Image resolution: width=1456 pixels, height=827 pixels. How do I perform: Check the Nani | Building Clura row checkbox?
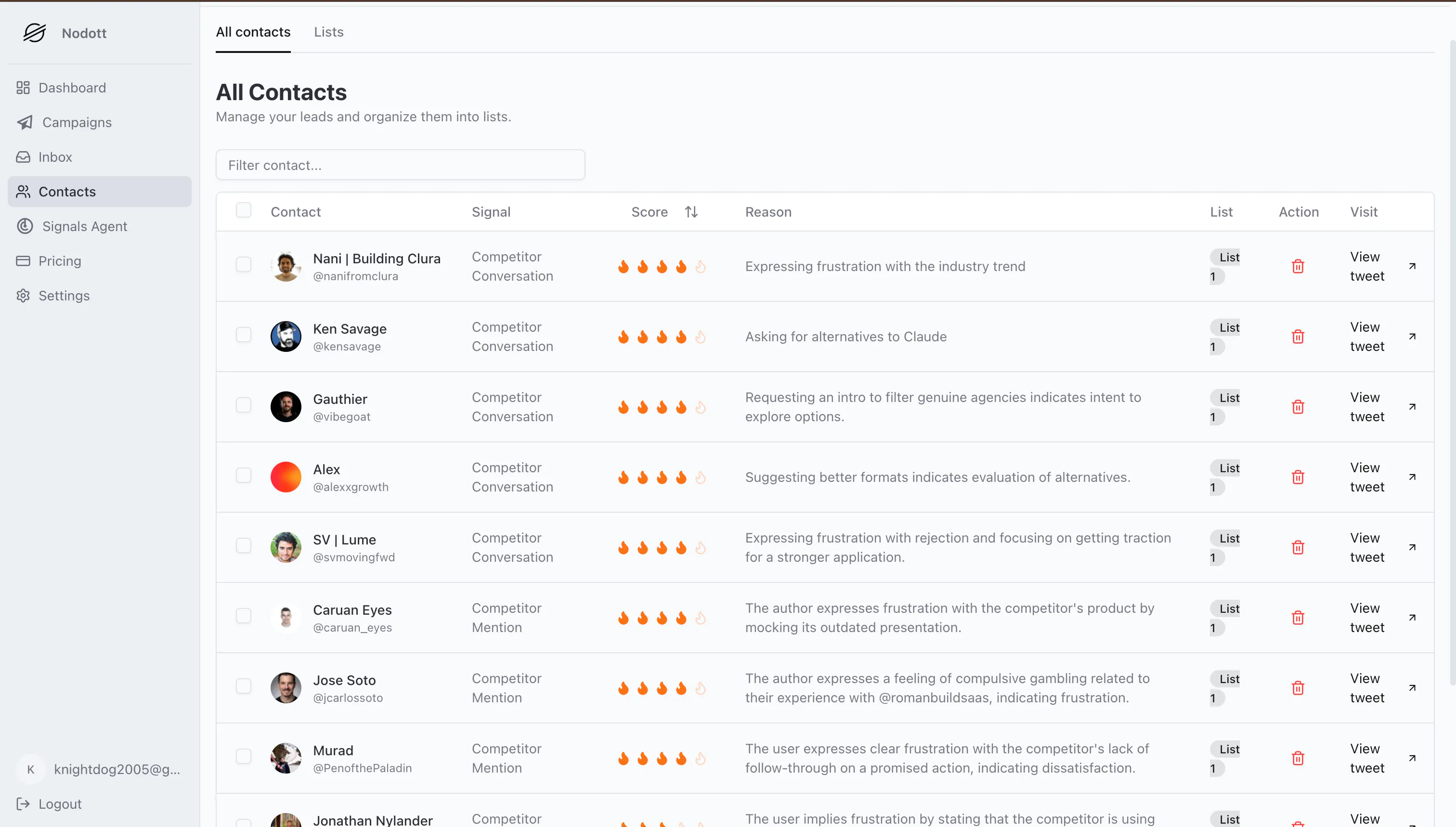tap(244, 265)
